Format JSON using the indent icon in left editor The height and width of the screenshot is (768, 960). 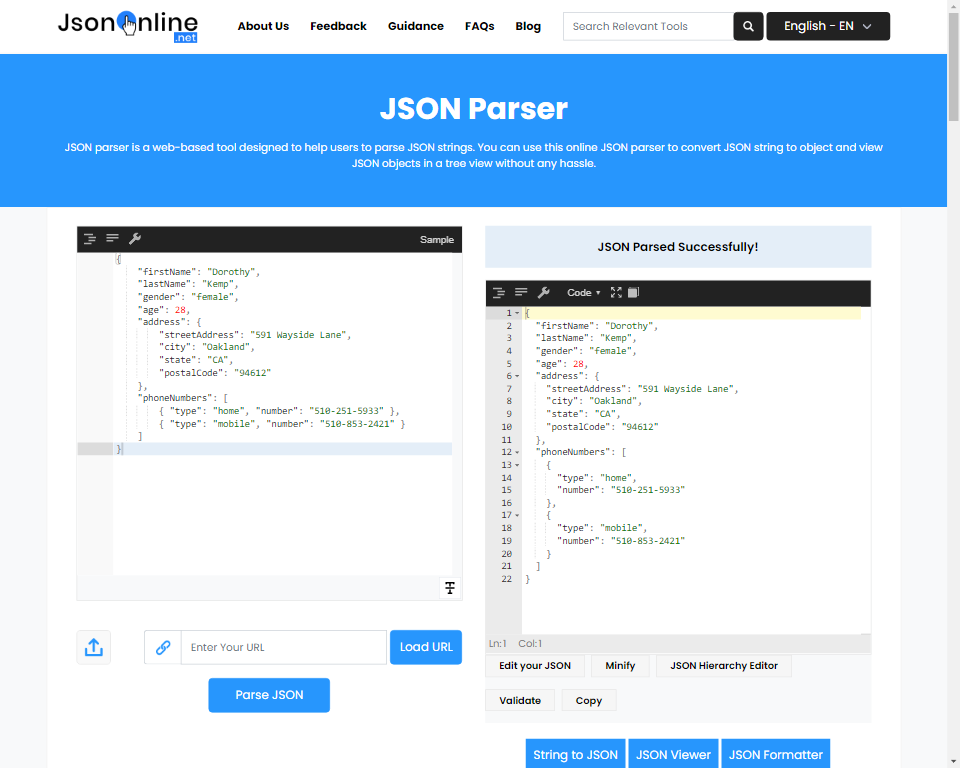tap(90, 239)
